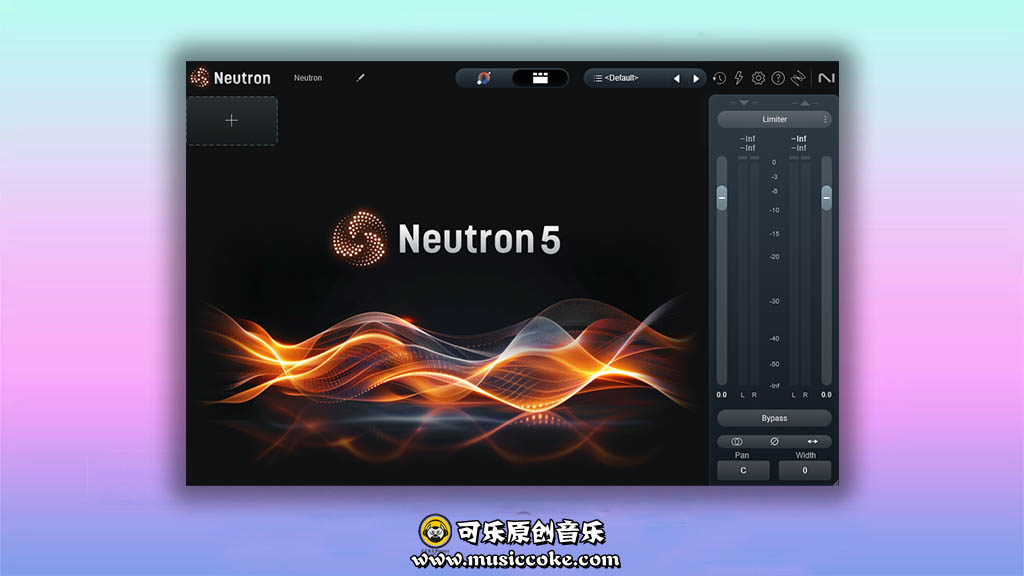
Task: Click the Native Instruments logo
Action: click(x=826, y=78)
